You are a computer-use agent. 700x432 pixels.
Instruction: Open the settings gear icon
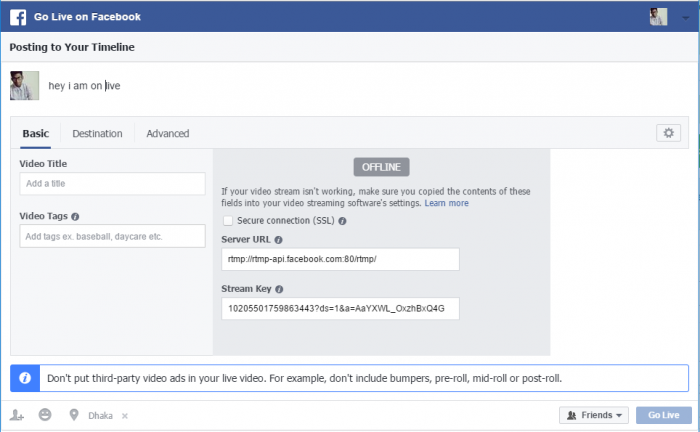click(x=669, y=133)
